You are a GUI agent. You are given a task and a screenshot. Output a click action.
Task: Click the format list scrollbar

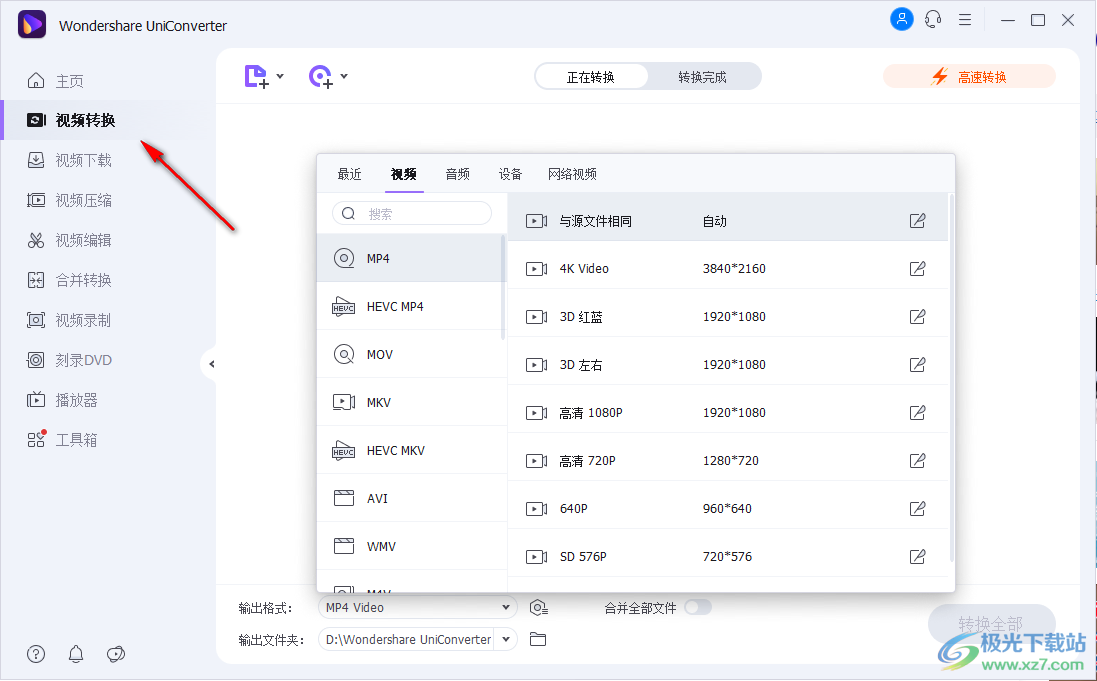point(503,287)
